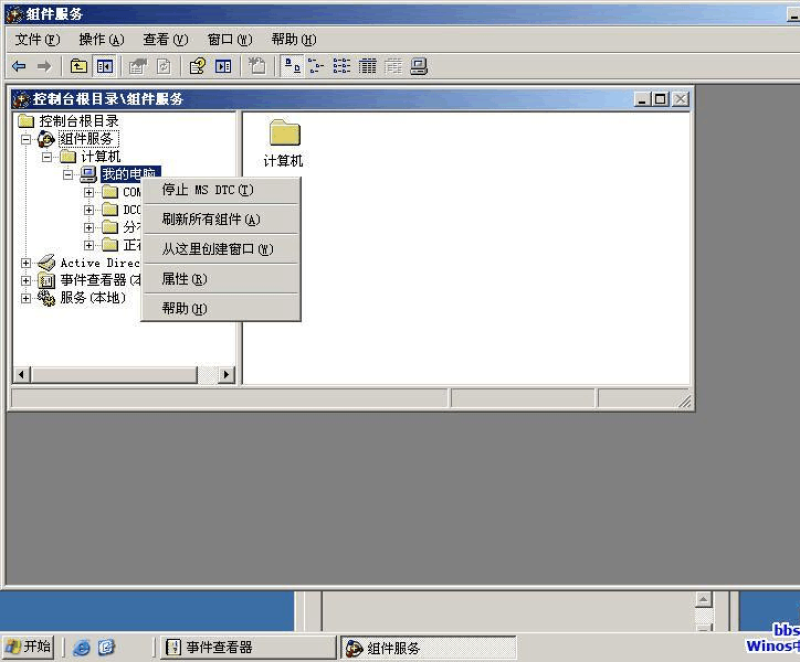Collapse the 我的电脑 tree node

(x=68, y=174)
